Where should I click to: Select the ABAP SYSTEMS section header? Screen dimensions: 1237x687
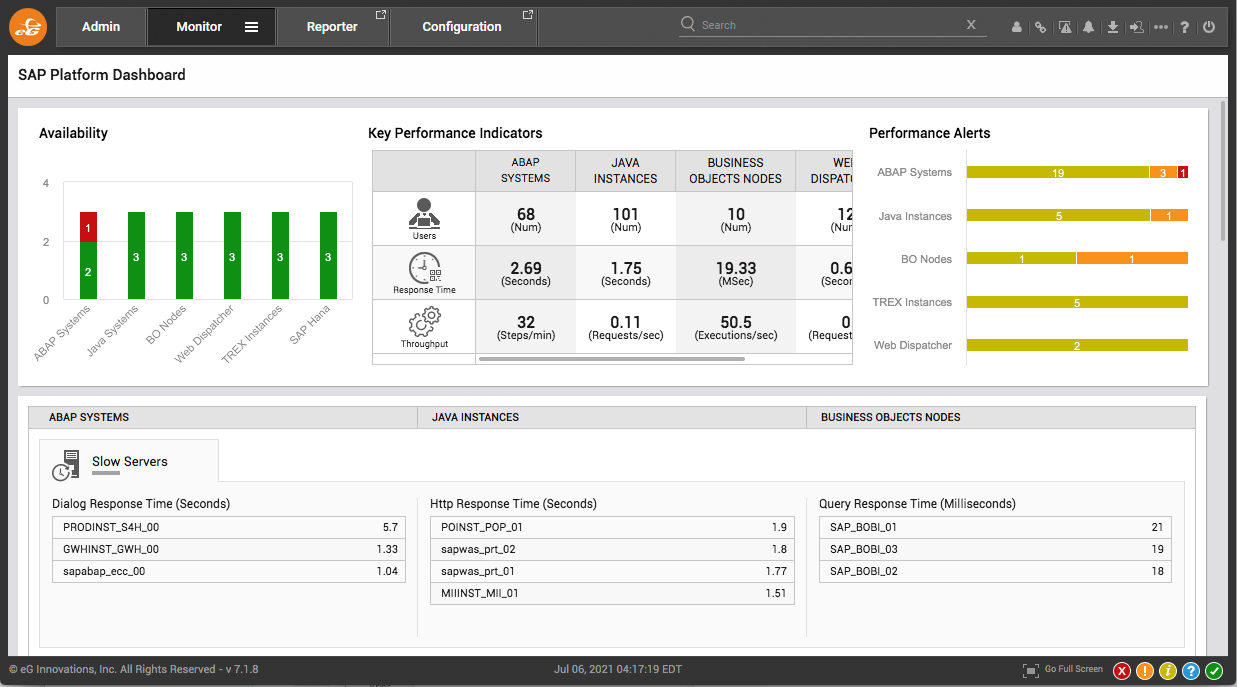(223, 417)
